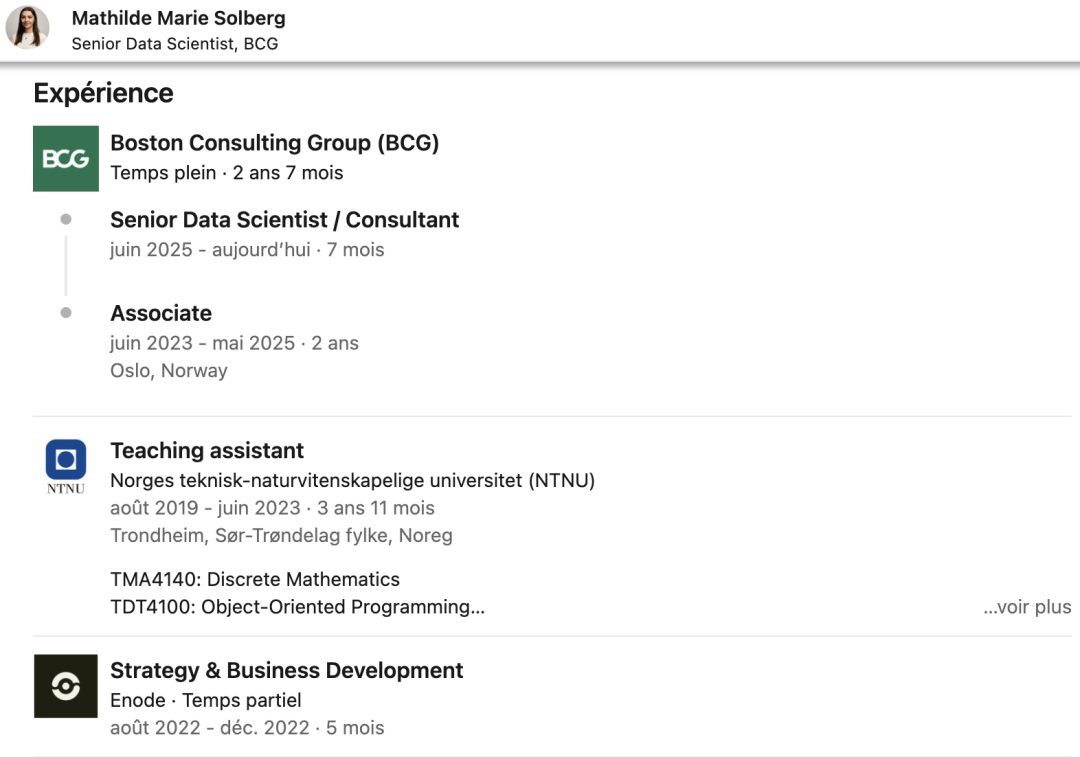Screen dimensions: 1080x757
Task: Open the NTNU university logo
Action: (65, 467)
